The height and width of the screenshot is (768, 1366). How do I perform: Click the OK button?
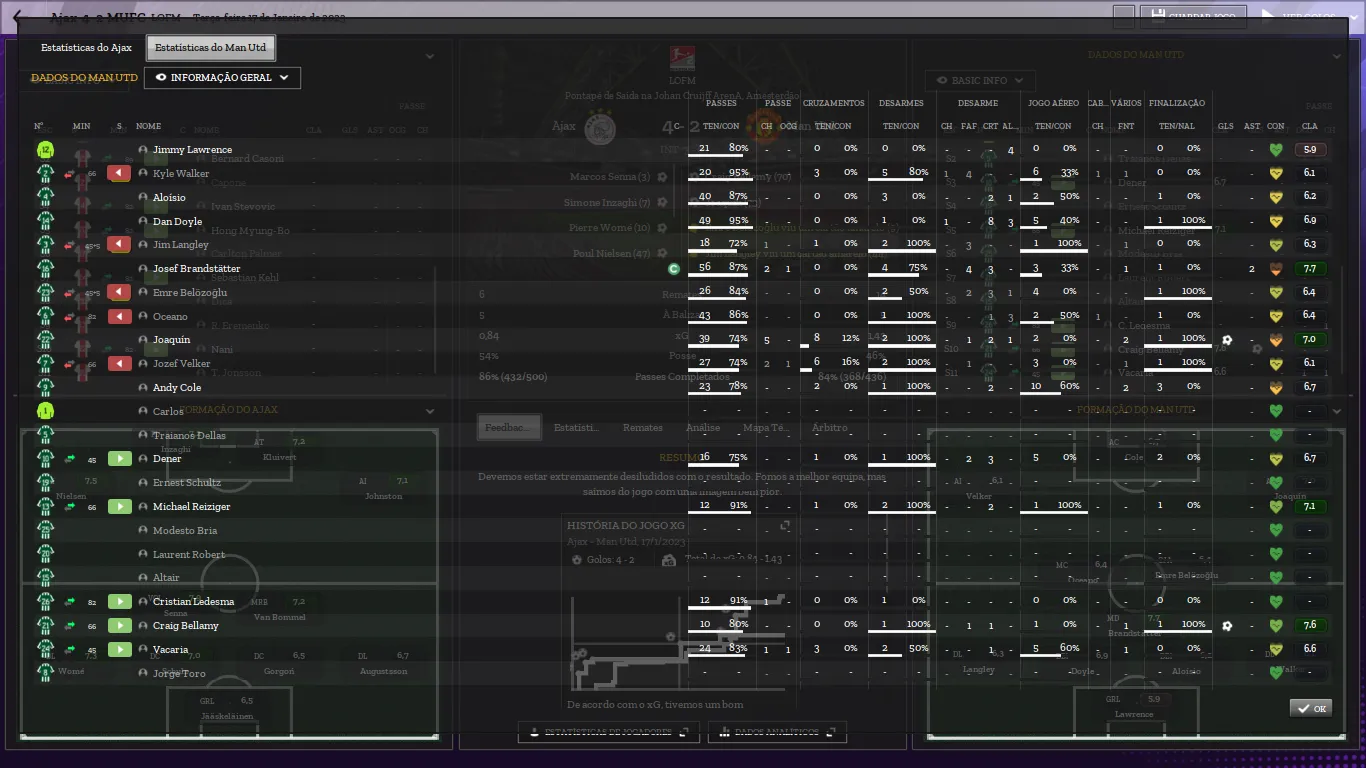(x=1310, y=708)
